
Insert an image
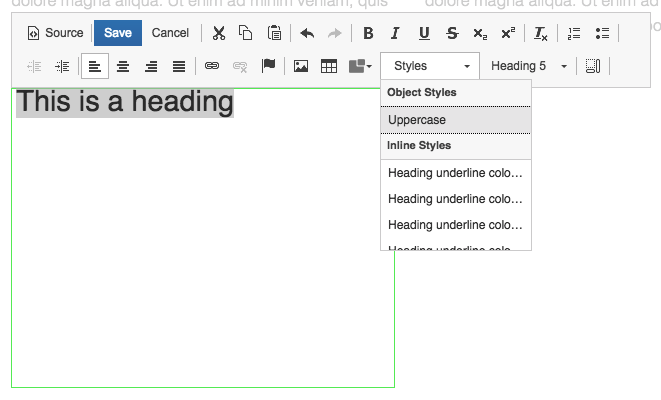[x=301, y=66]
